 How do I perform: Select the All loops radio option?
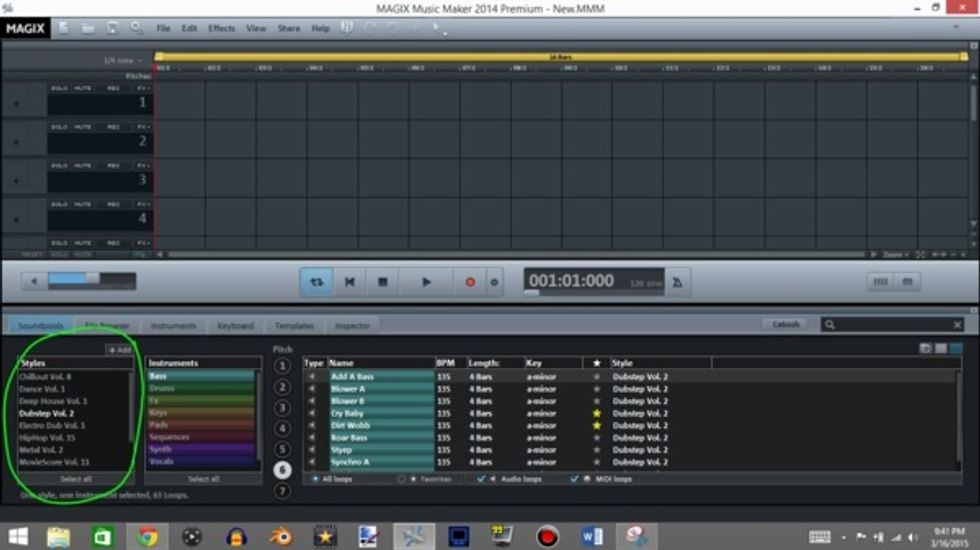[x=315, y=479]
